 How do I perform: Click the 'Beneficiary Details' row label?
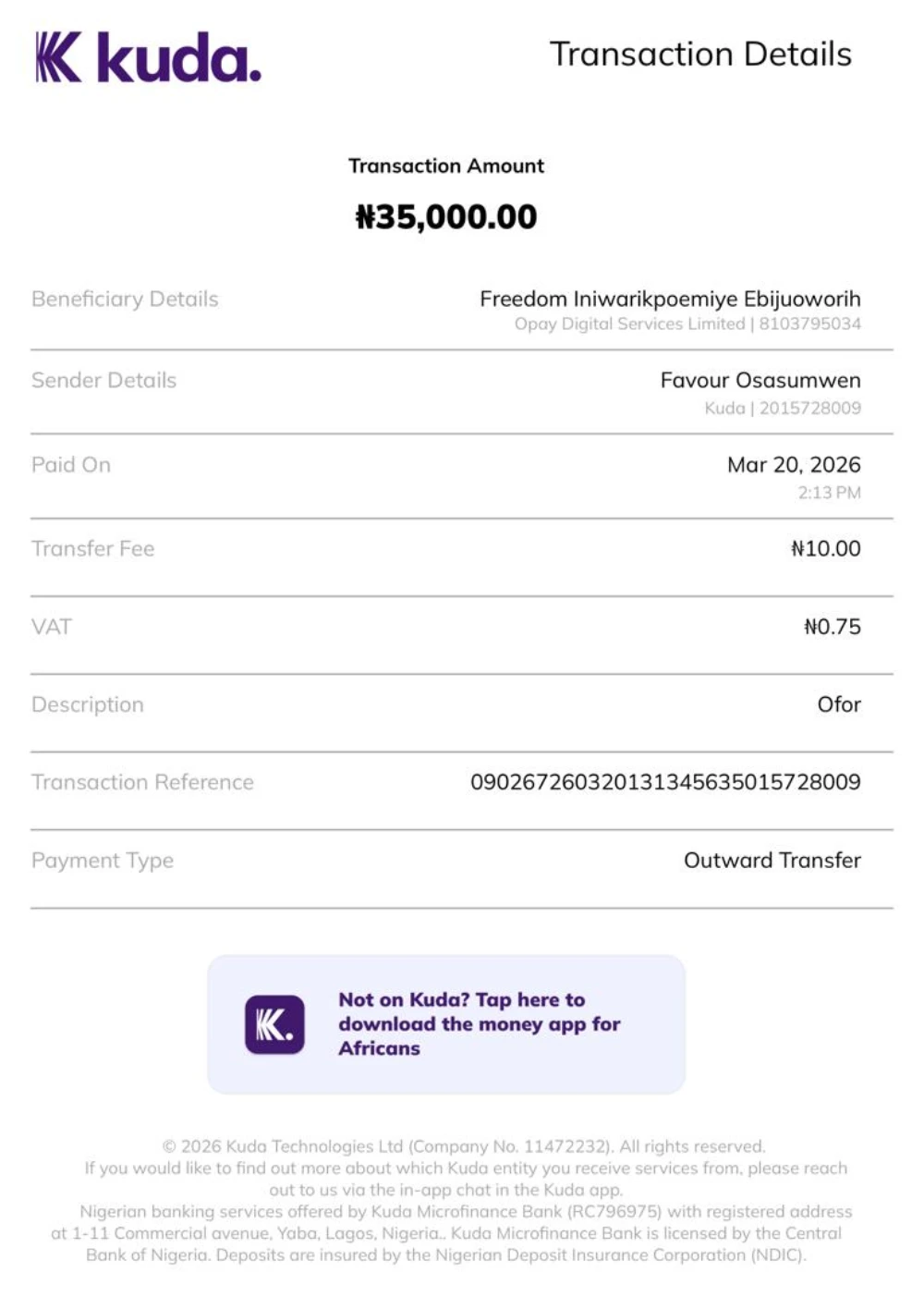pos(125,300)
